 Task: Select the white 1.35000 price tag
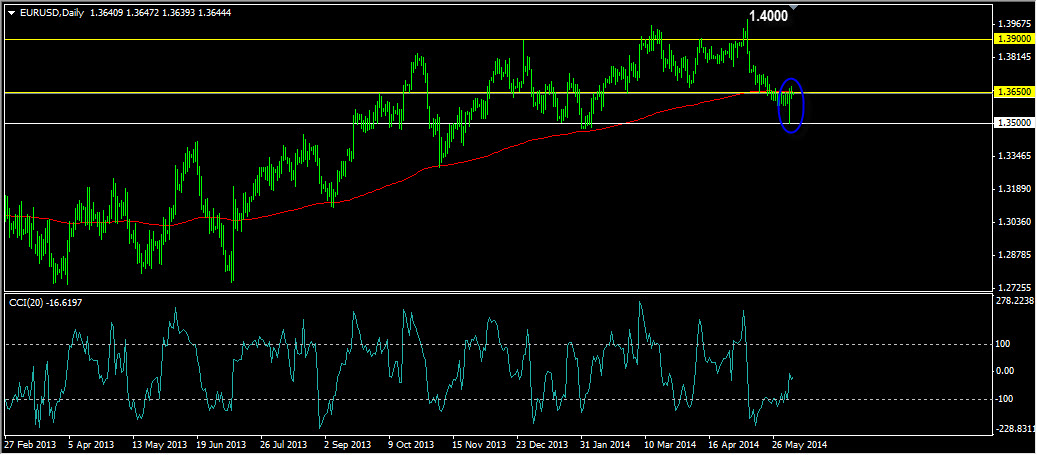(x=1015, y=123)
